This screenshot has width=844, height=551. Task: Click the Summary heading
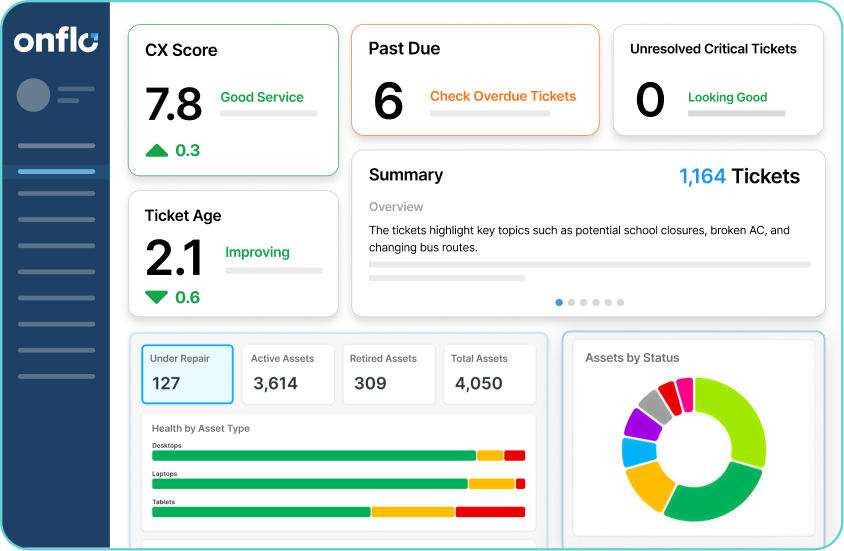pyautogui.click(x=406, y=175)
